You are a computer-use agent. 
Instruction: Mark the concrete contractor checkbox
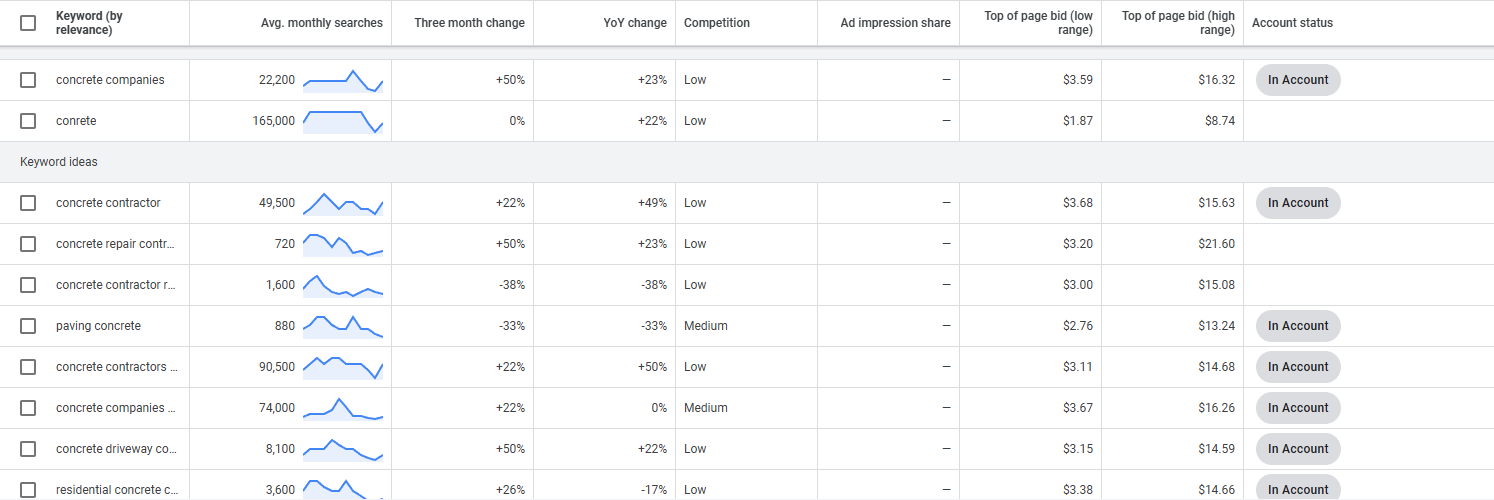point(28,203)
